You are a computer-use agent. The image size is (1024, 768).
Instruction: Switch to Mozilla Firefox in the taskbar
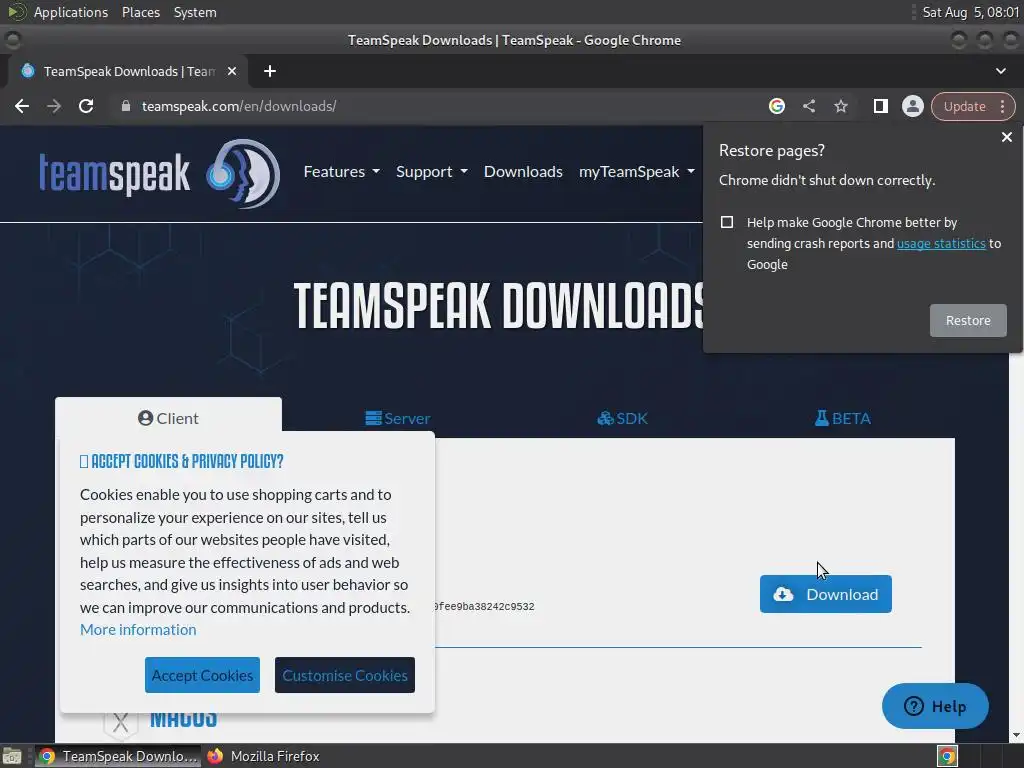point(264,756)
